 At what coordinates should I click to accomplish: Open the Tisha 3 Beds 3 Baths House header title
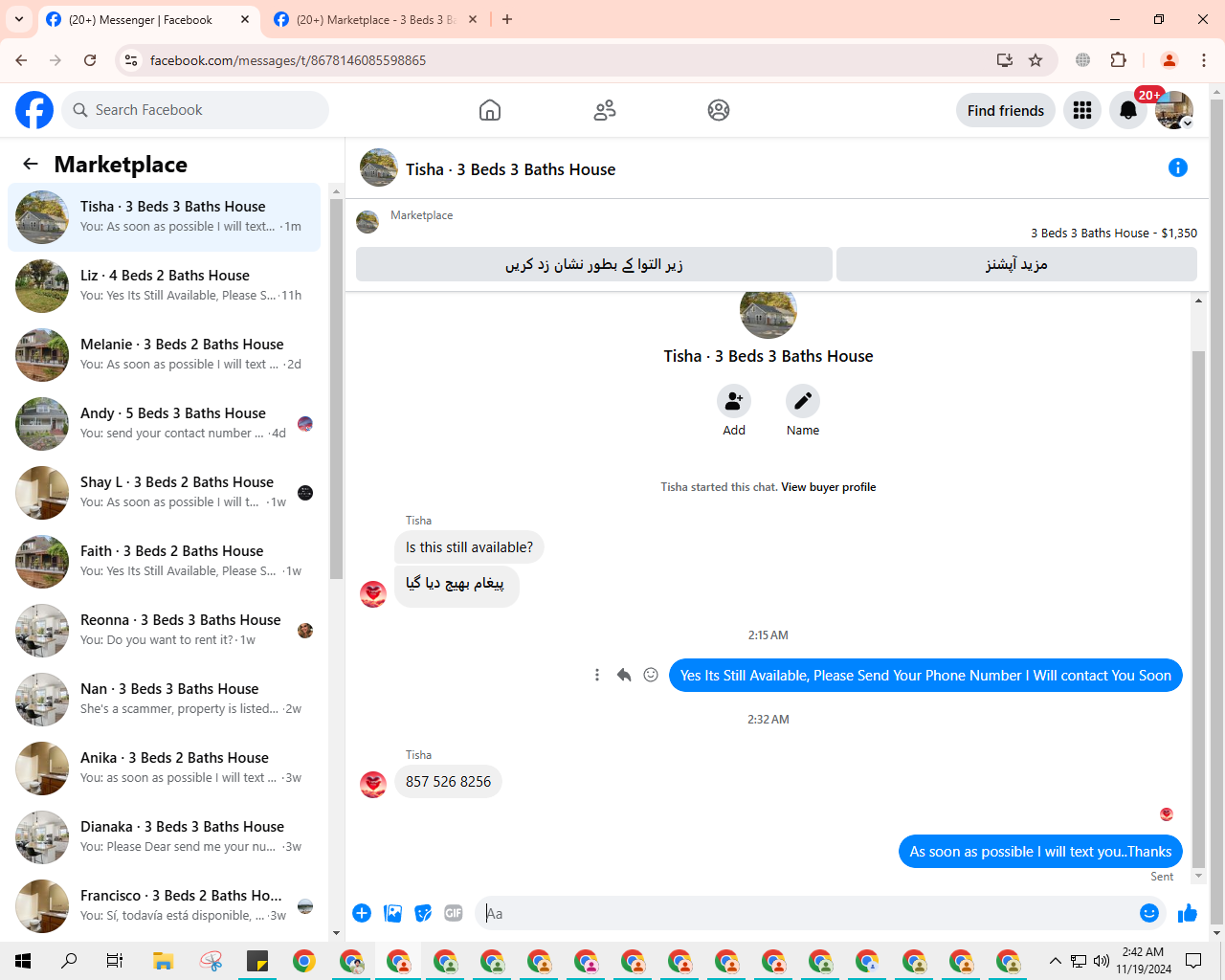pos(510,169)
